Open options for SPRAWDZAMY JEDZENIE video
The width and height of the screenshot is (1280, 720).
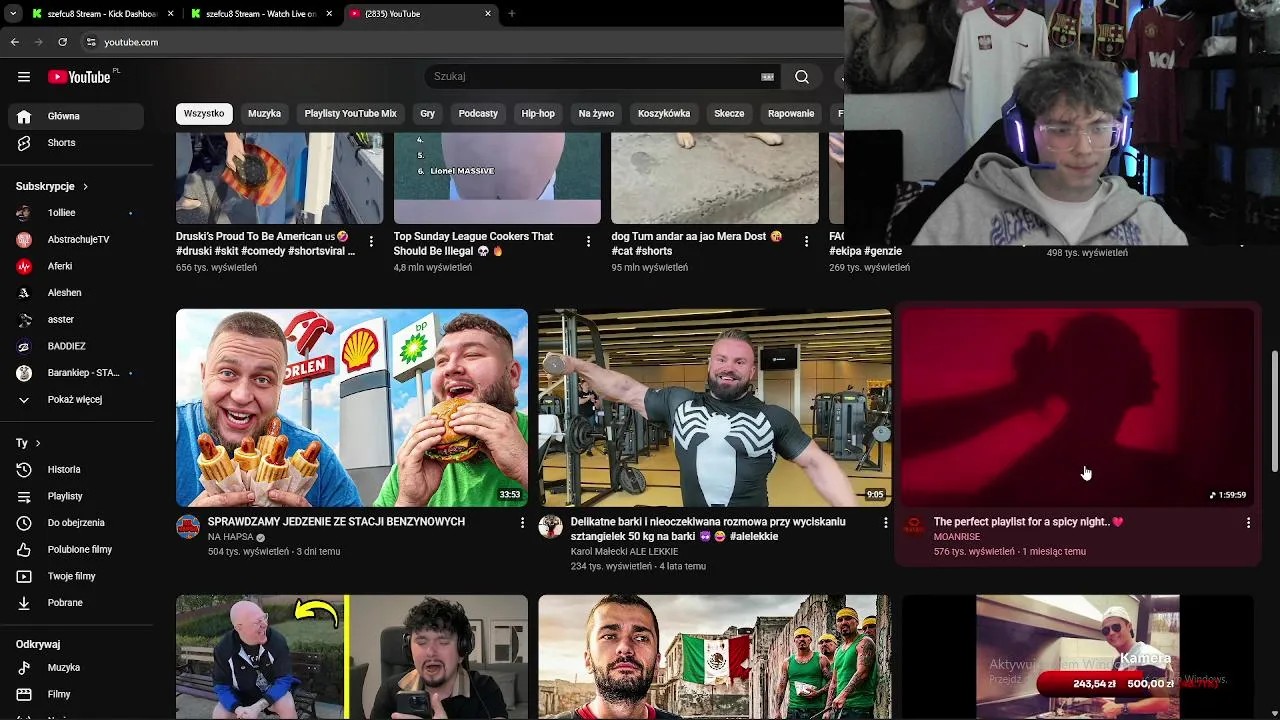click(522, 523)
